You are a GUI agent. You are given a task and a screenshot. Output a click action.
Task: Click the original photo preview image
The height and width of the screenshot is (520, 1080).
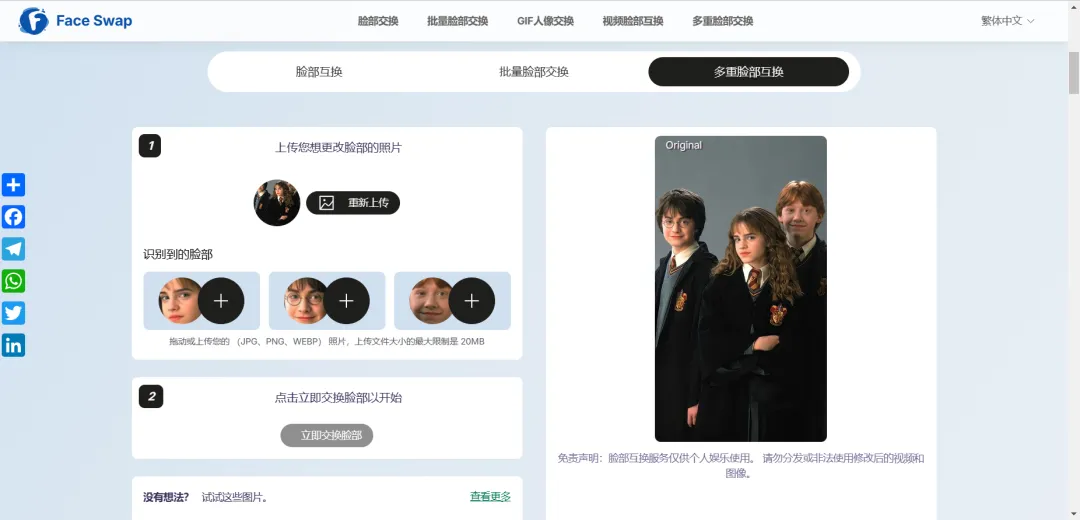pyautogui.click(x=740, y=289)
